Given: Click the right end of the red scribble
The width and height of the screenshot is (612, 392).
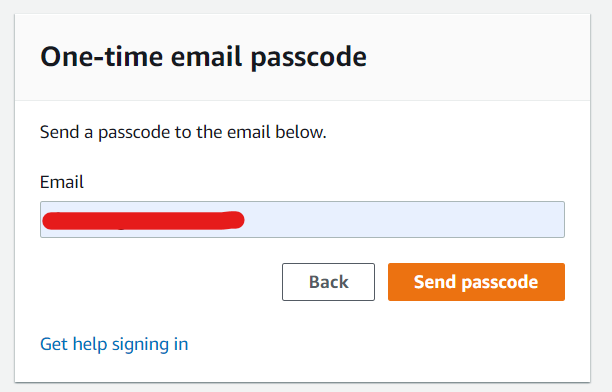Looking at the screenshot, I should click(237, 220).
